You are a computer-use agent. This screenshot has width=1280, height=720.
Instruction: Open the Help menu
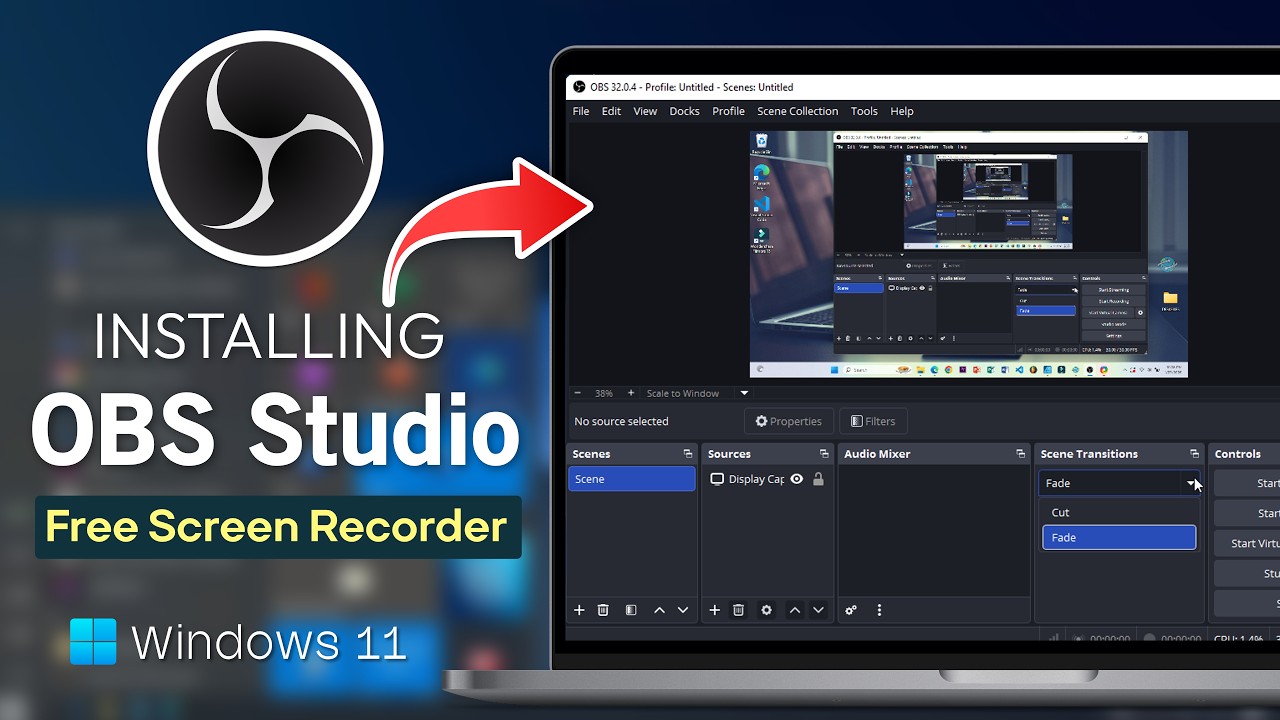click(x=902, y=111)
